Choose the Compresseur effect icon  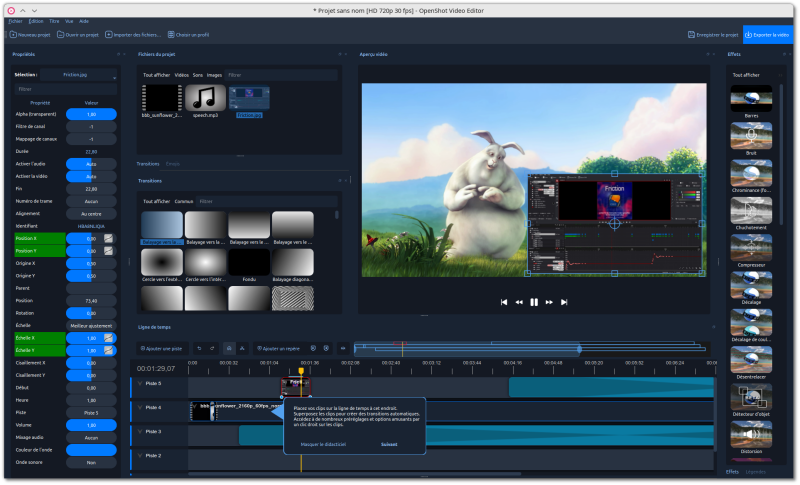click(751, 248)
